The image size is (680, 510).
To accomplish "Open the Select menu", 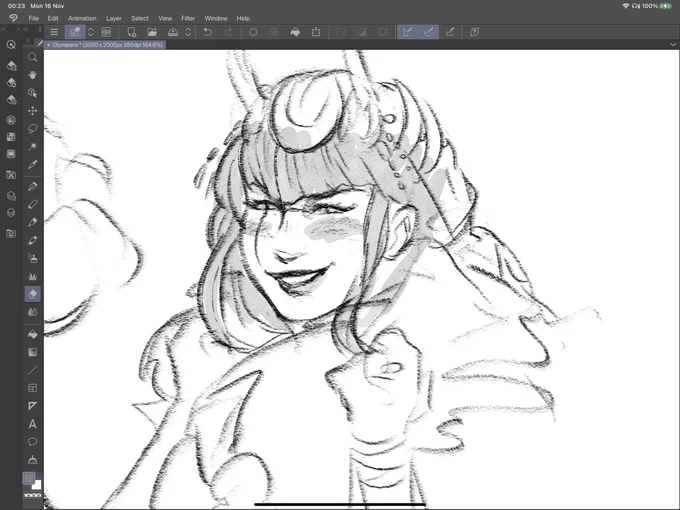I will click(x=140, y=18).
